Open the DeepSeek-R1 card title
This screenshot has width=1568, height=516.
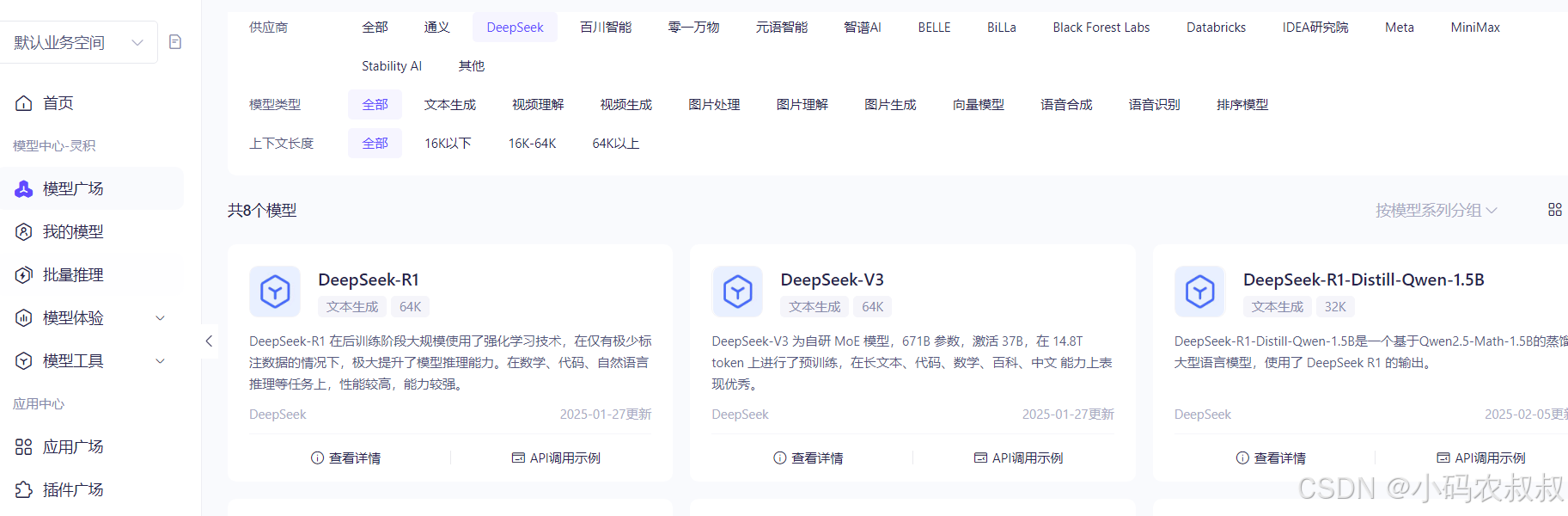[x=369, y=279]
